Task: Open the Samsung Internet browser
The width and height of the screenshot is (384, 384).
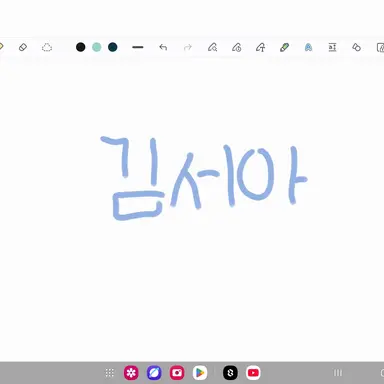Action: click(x=154, y=373)
